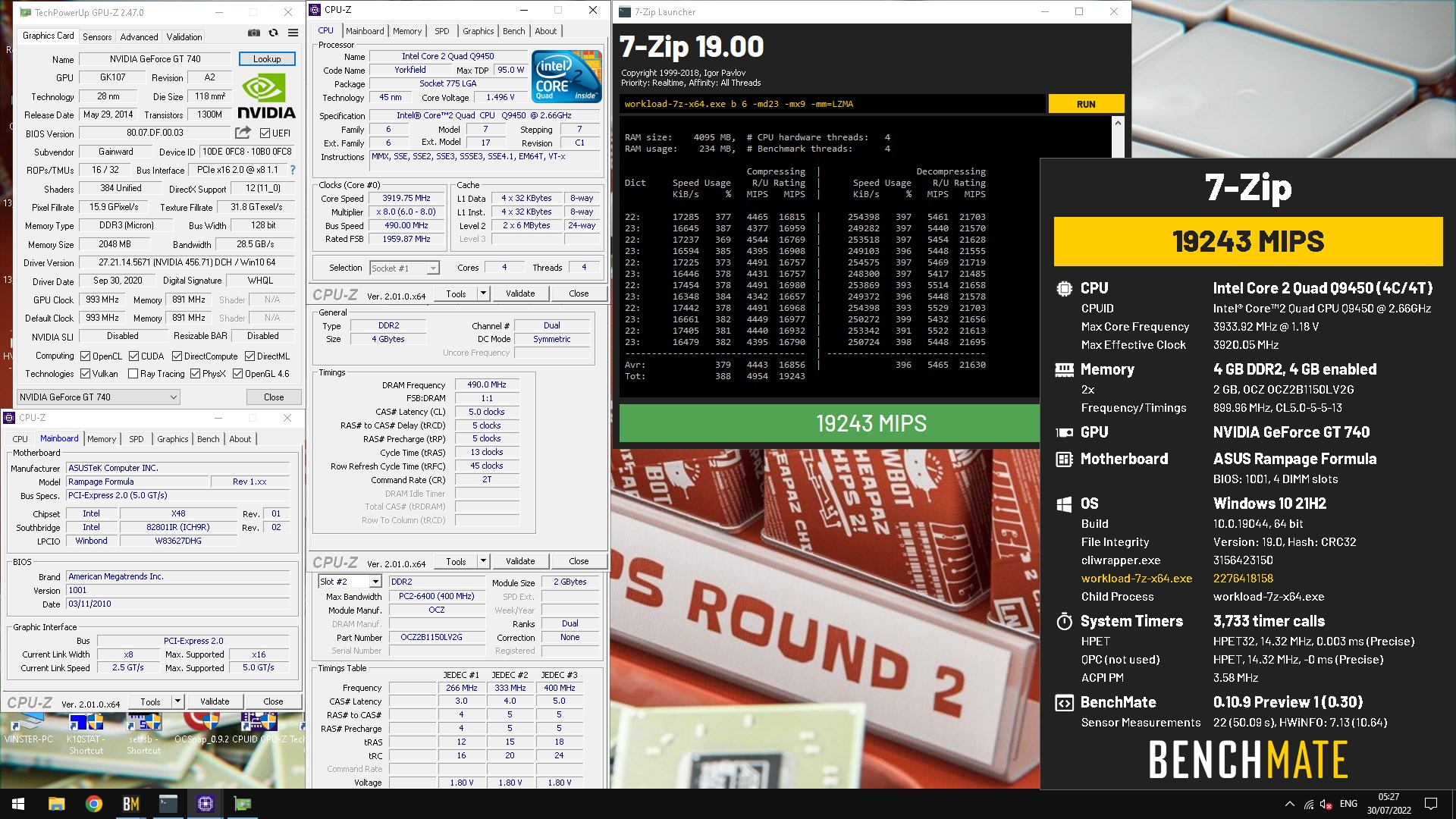Toggle the CUDA checkbox

[133, 356]
